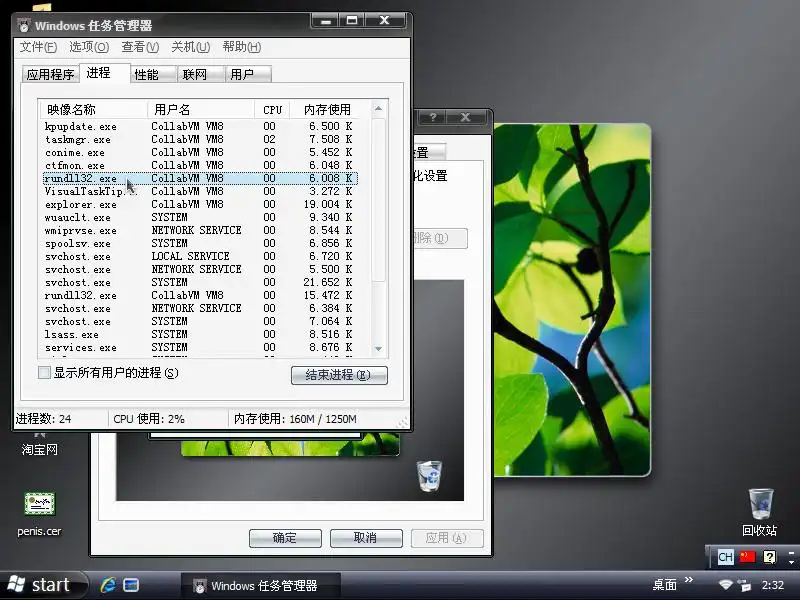Open the 选项(O) menu
This screenshot has width=800, height=600.
coord(89,47)
